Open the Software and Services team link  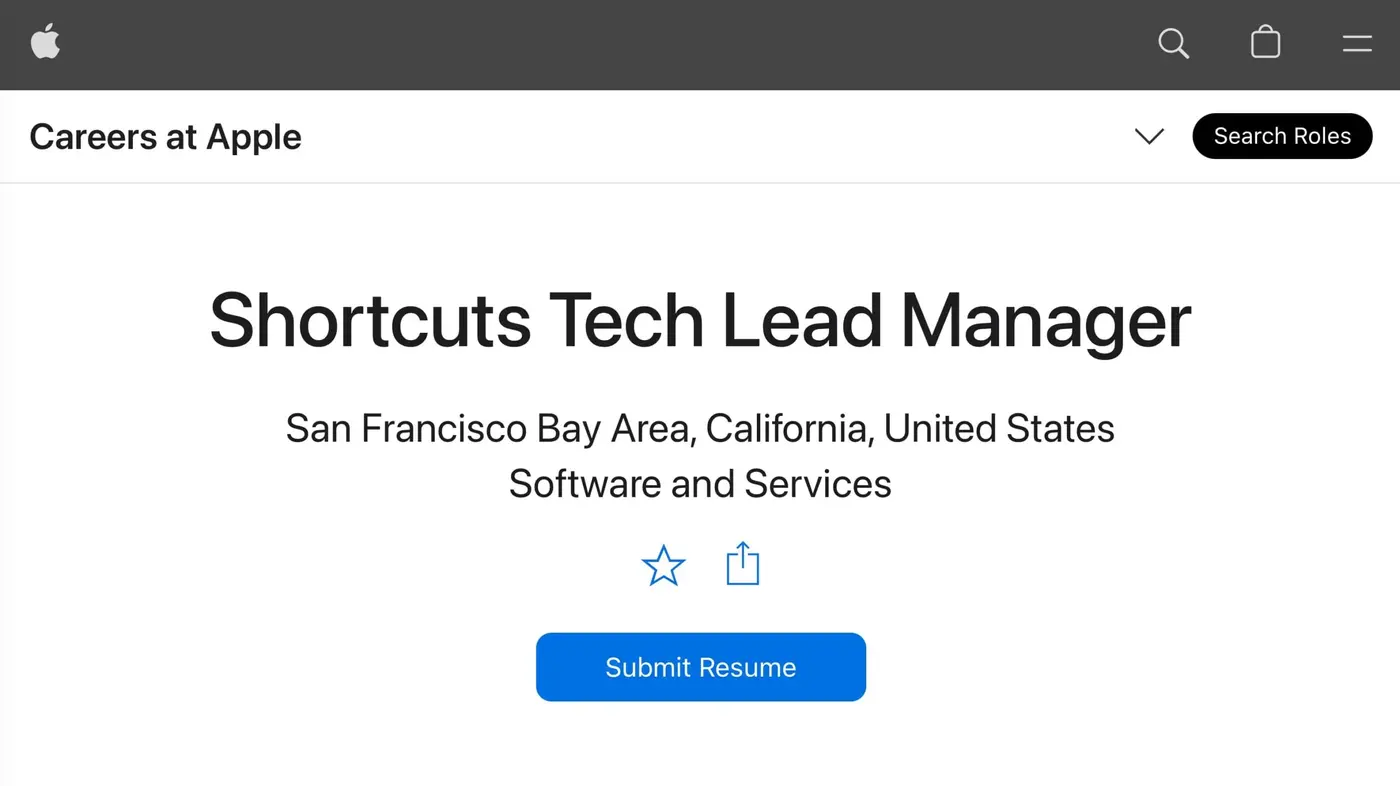699,484
